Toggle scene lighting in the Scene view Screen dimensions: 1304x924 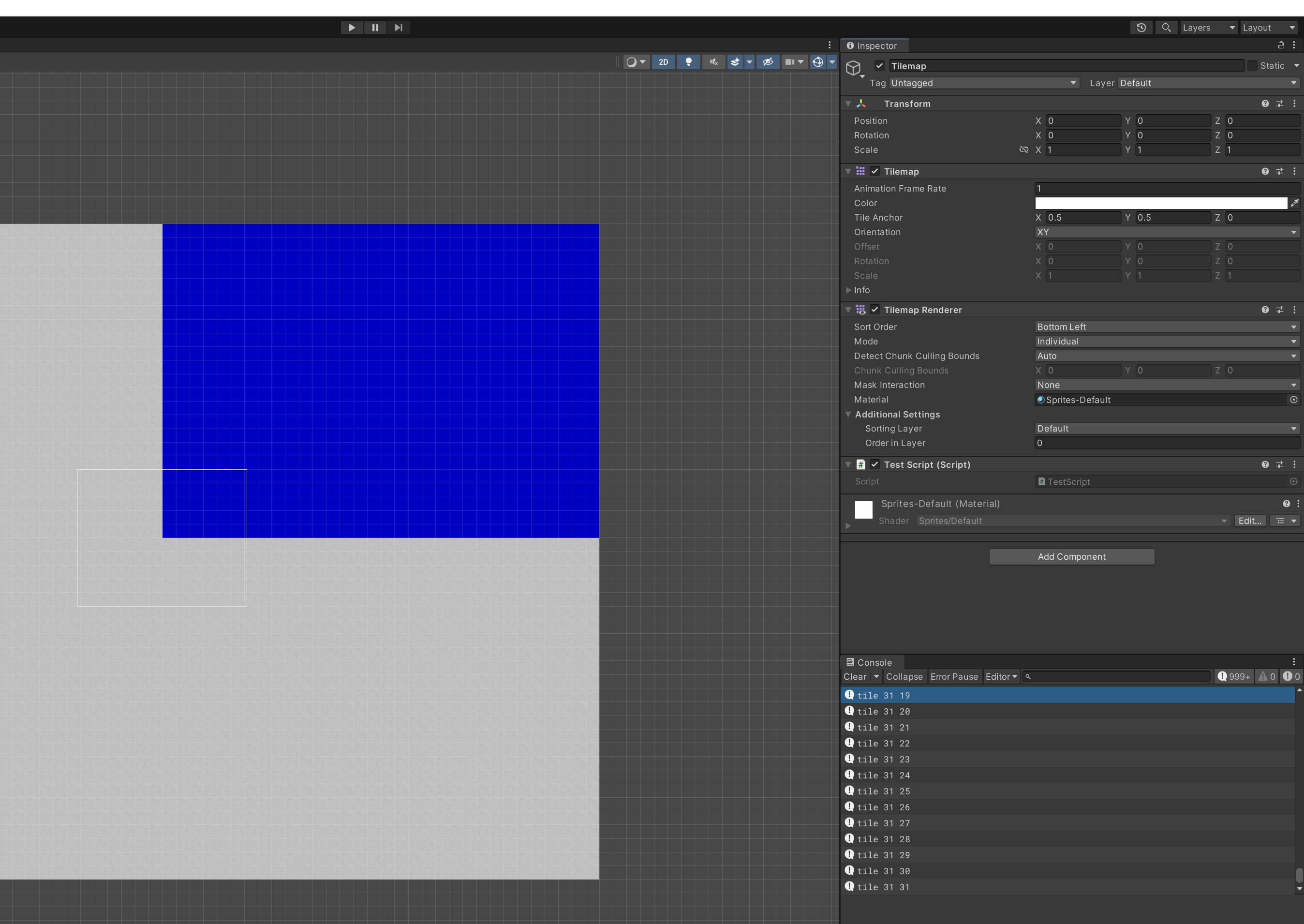(689, 62)
